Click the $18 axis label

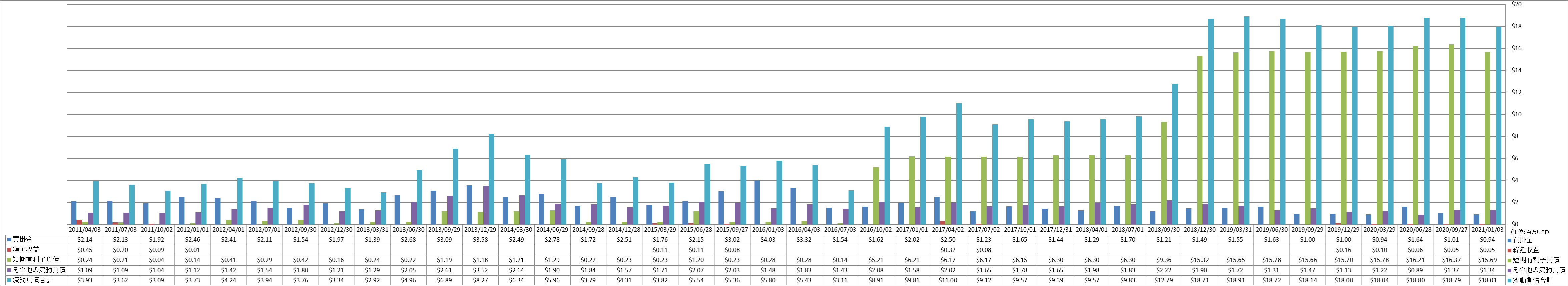(x=1516, y=27)
